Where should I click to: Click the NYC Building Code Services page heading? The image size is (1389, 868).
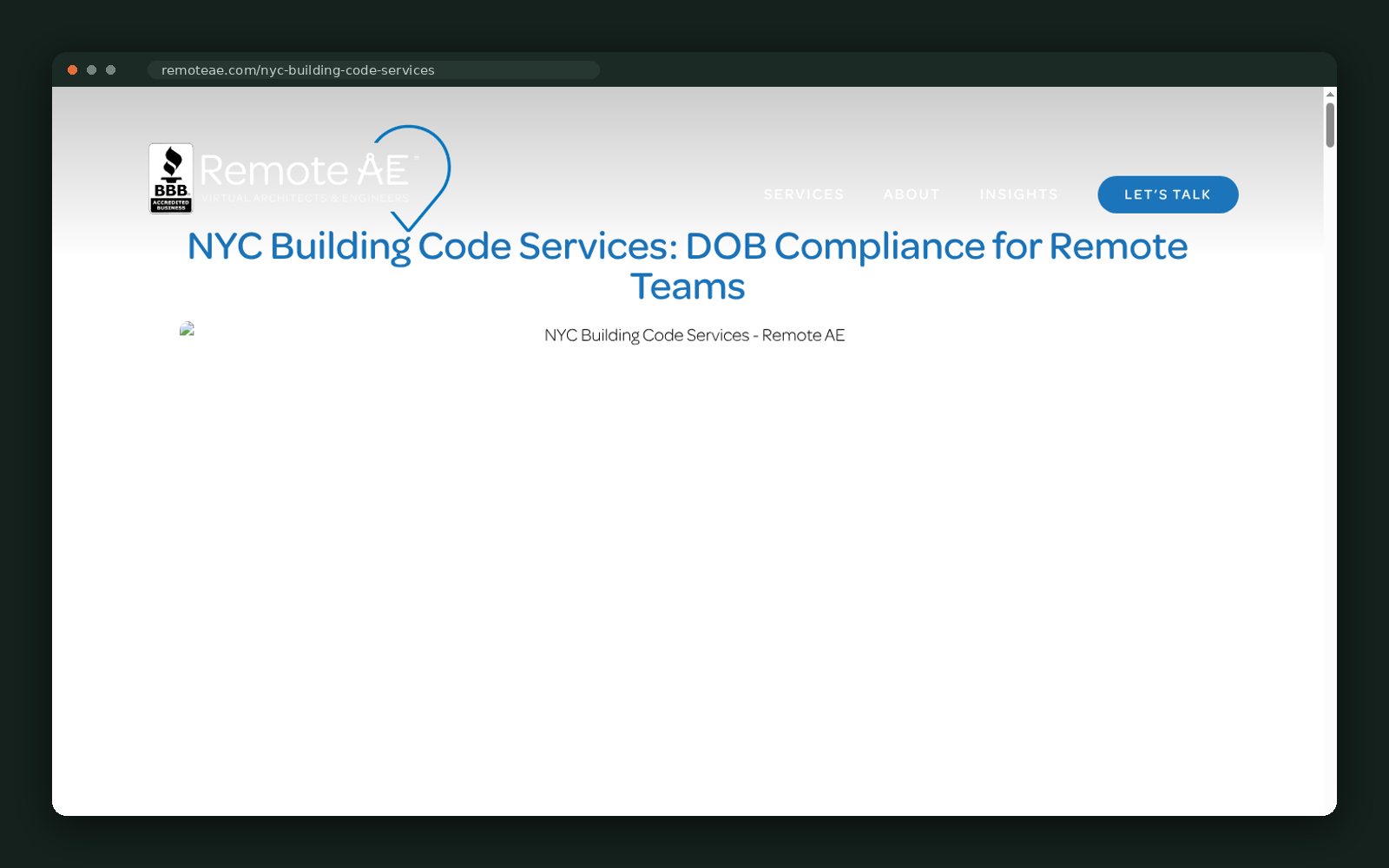688,266
